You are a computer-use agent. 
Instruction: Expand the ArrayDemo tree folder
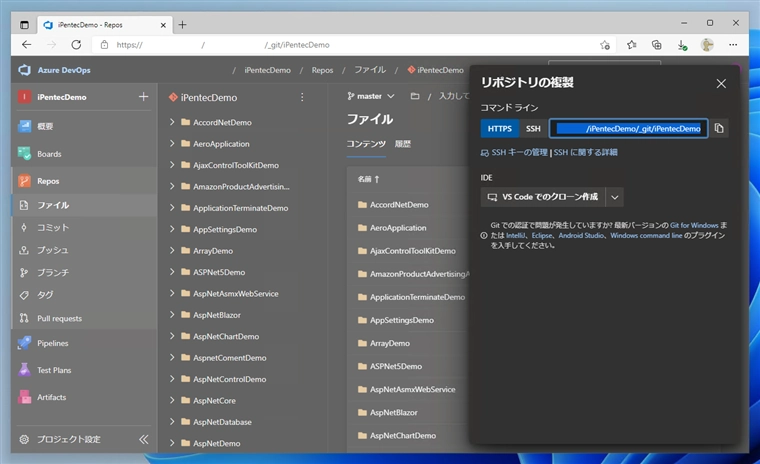click(172, 251)
